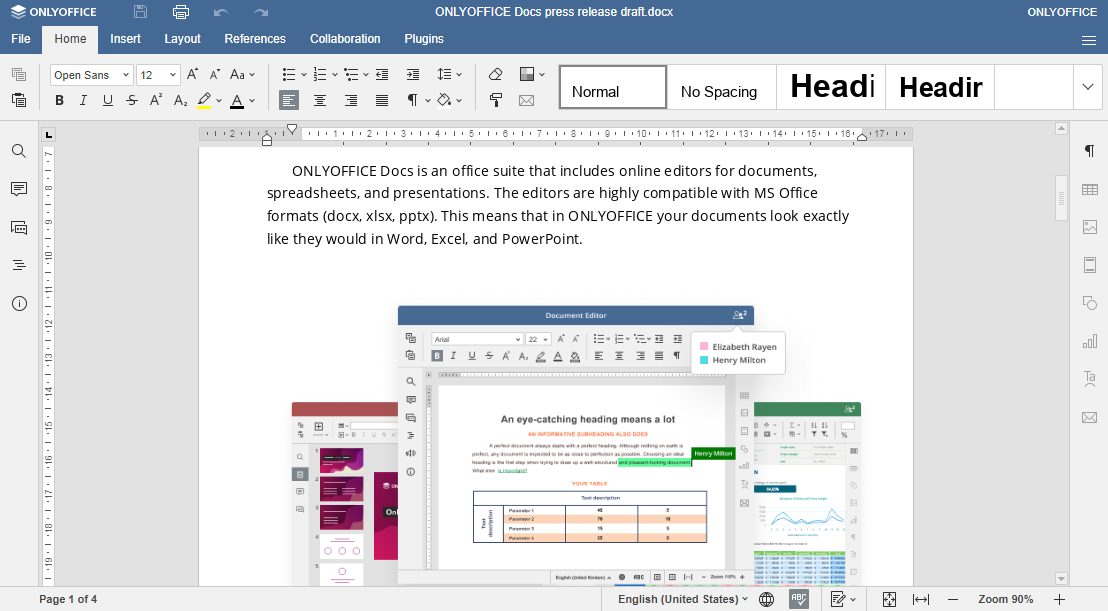Open the line spacing dropdown
Viewport: 1108px width, 611px height.
click(449, 74)
